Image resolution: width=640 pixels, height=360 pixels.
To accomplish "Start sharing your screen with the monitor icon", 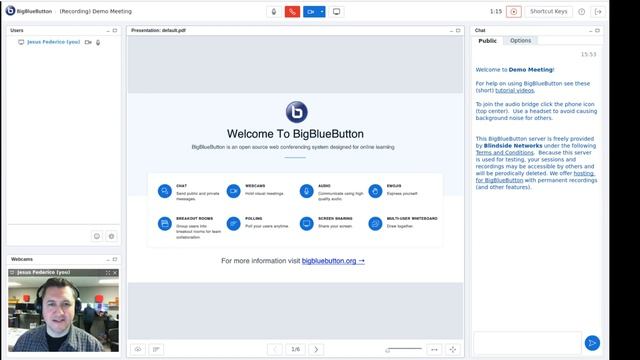I will 336,12.
